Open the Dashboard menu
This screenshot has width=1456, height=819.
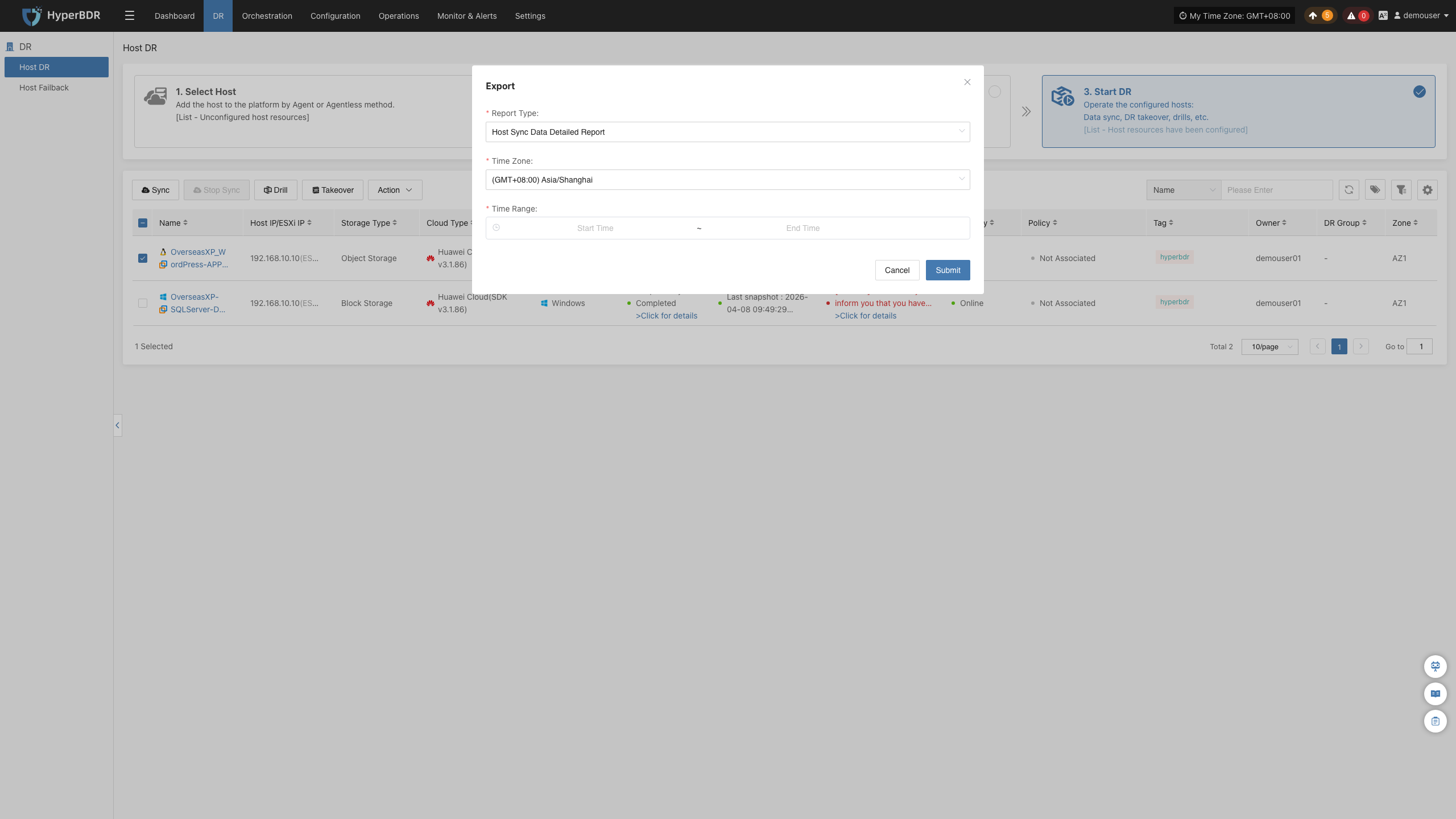click(x=175, y=16)
